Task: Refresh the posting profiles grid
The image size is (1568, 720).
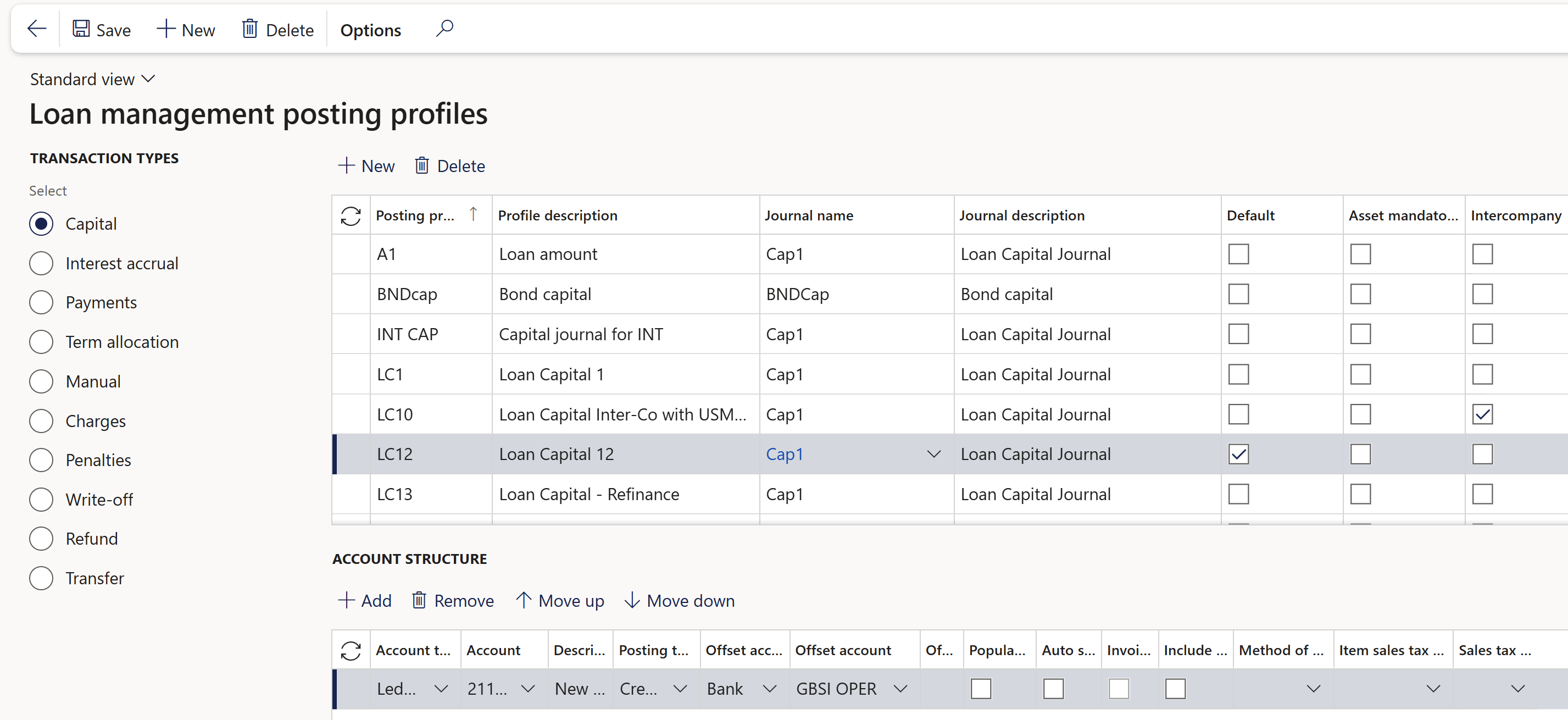Action: click(351, 215)
